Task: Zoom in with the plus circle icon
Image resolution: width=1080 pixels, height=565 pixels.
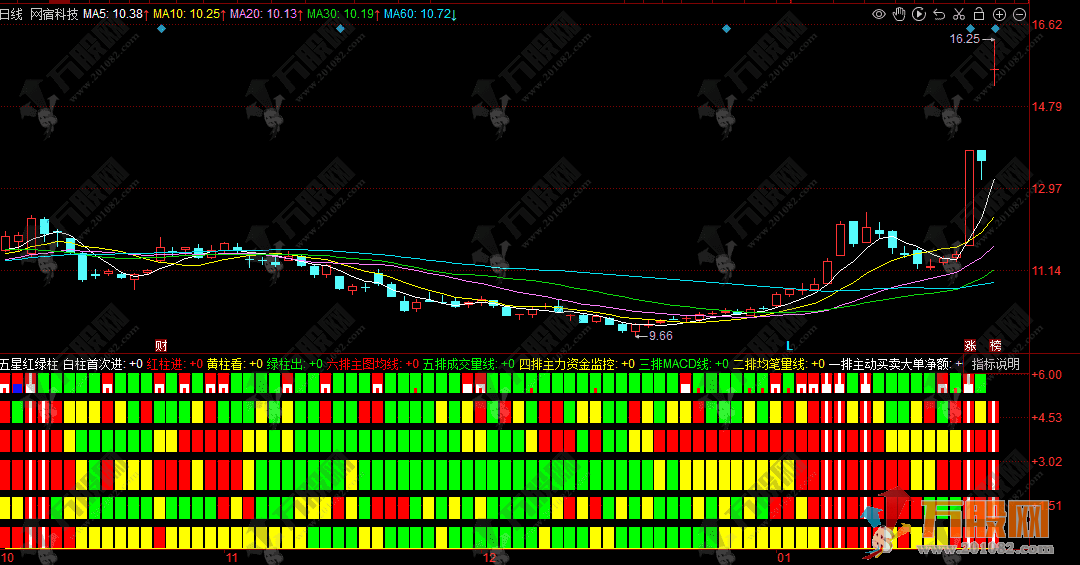Action: point(999,14)
